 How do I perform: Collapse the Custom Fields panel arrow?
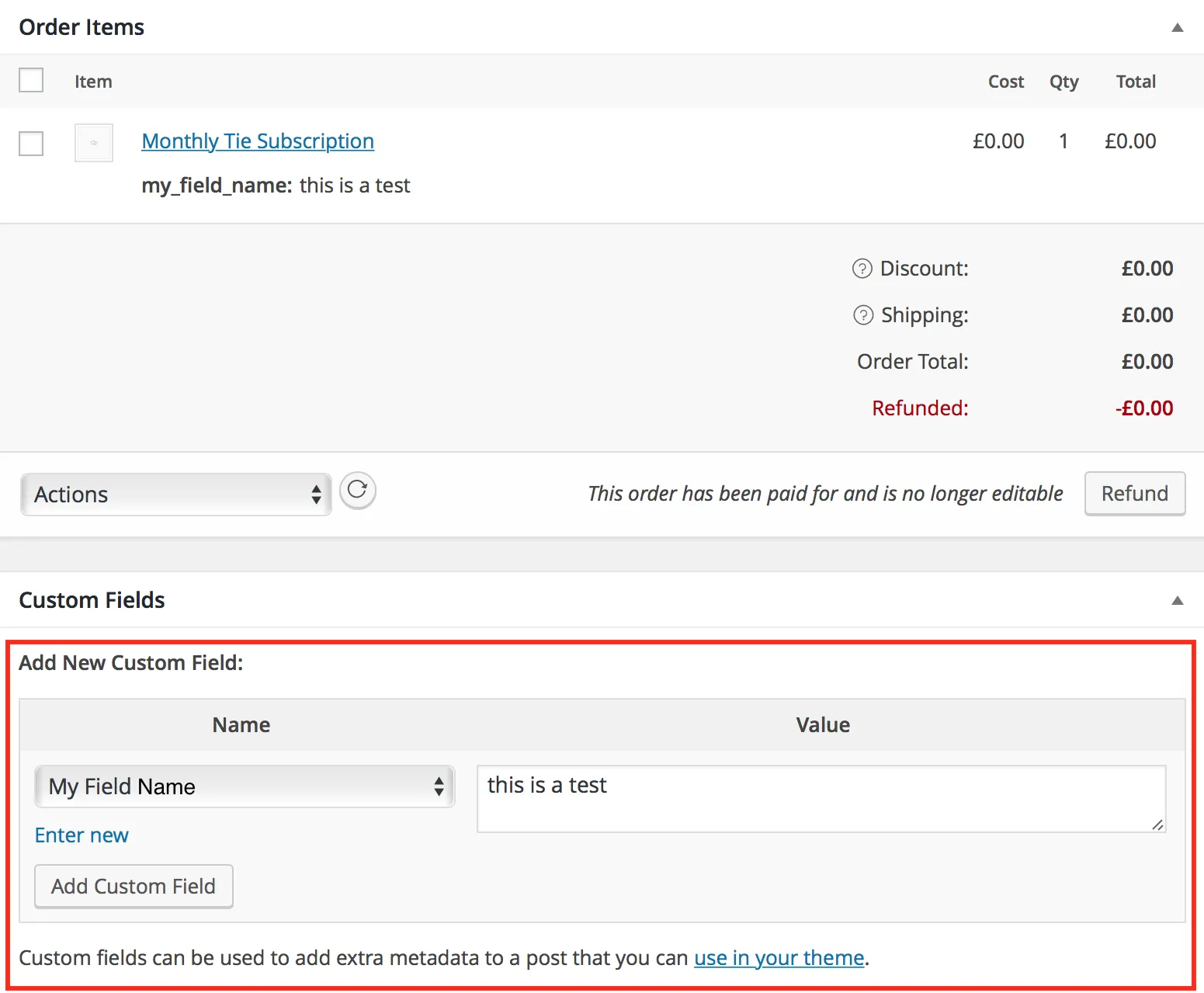1177,601
